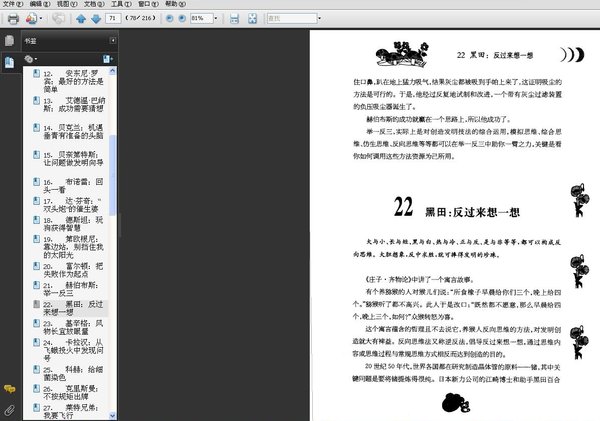The width and height of the screenshot is (600, 421).
Task: Open the 编辑 menu
Action: click(x=40, y=4)
